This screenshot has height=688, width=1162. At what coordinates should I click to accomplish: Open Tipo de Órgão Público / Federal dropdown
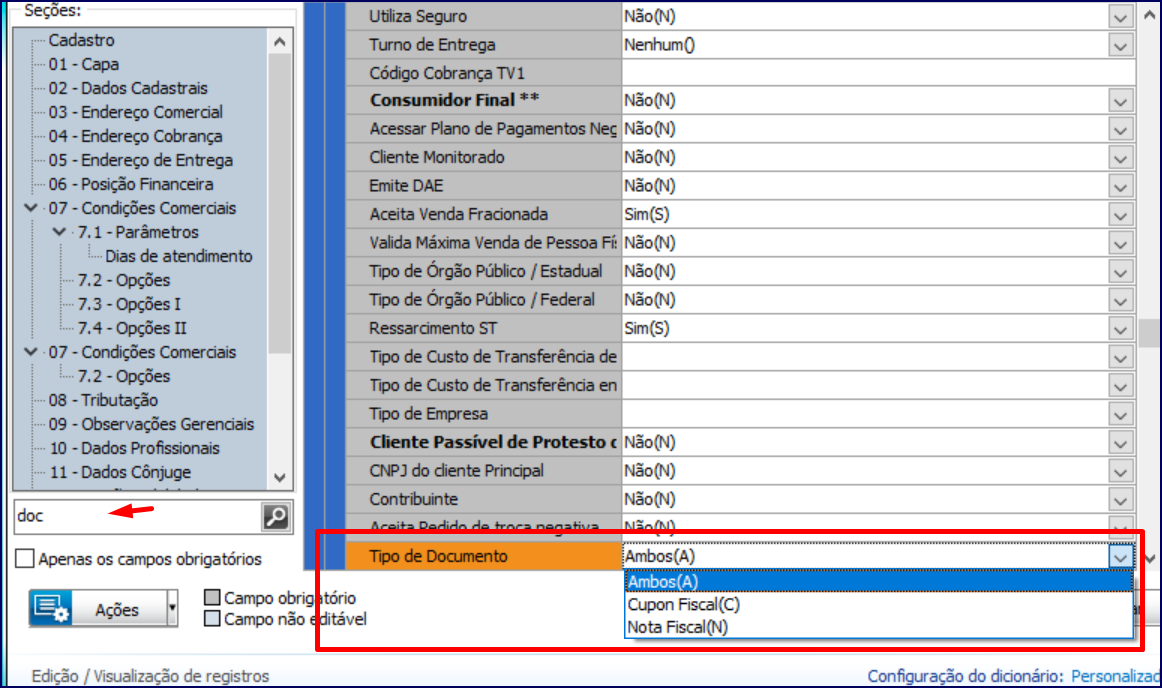[x=1120, y=300]
